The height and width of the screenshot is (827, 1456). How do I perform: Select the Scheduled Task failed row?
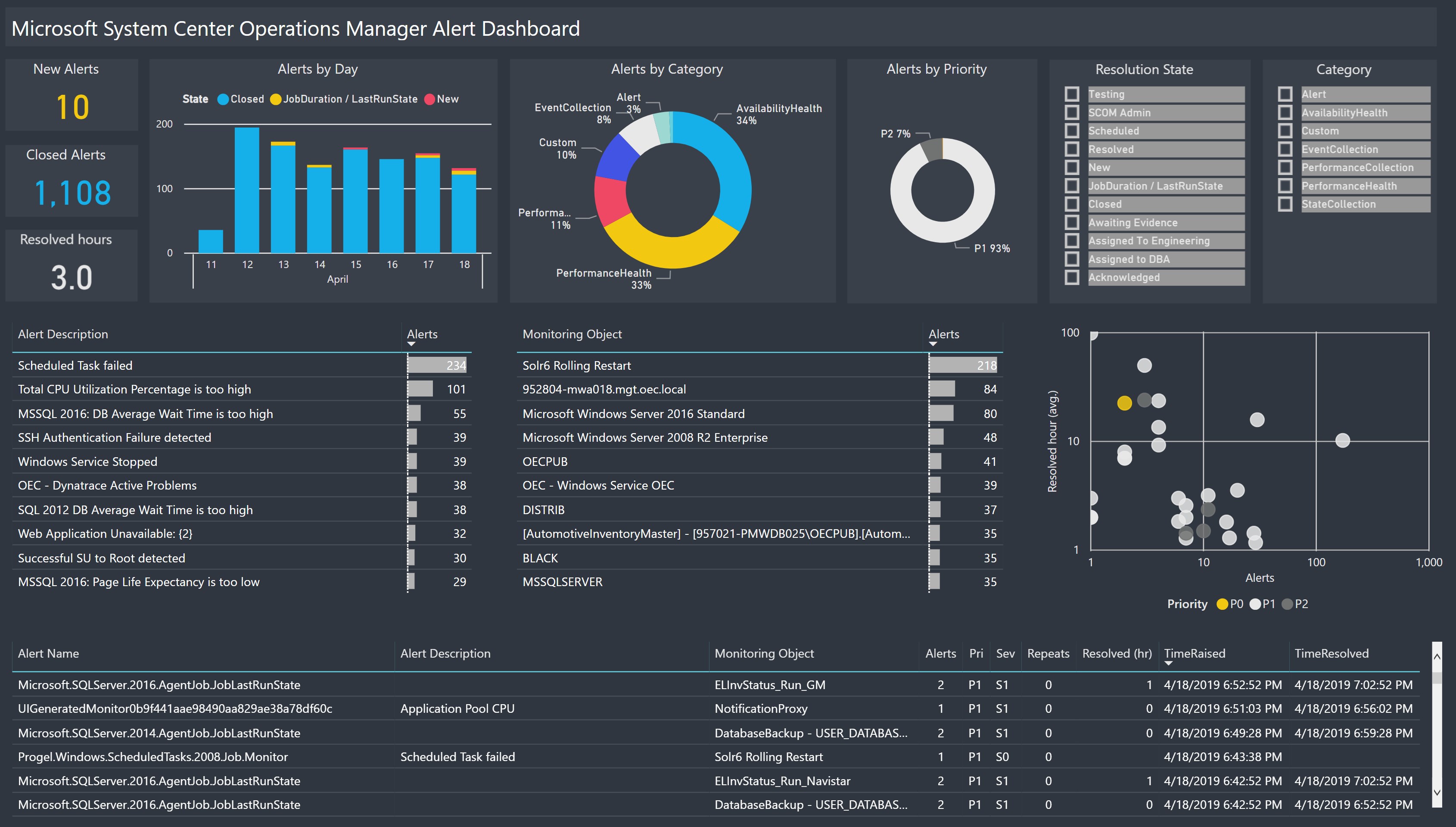[75, 366]
